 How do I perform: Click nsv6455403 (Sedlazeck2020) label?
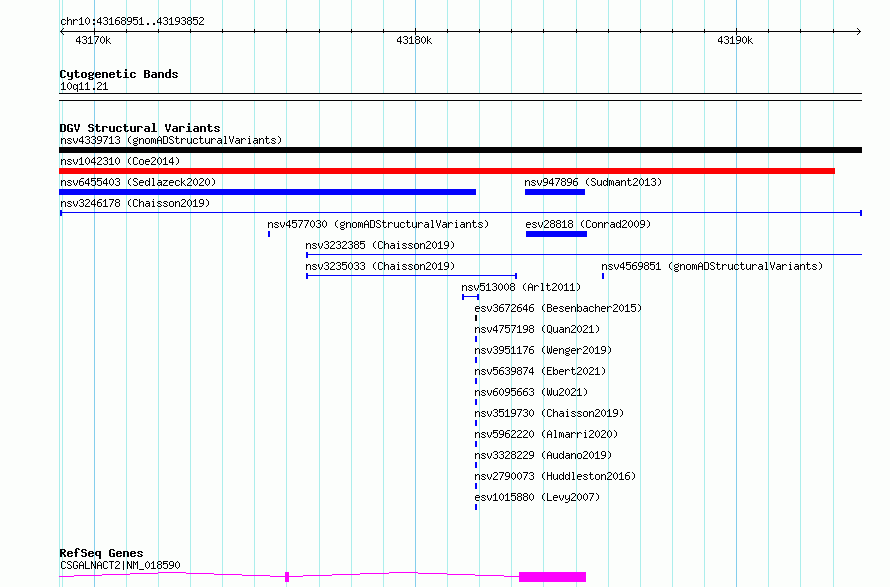coord(138,182)
